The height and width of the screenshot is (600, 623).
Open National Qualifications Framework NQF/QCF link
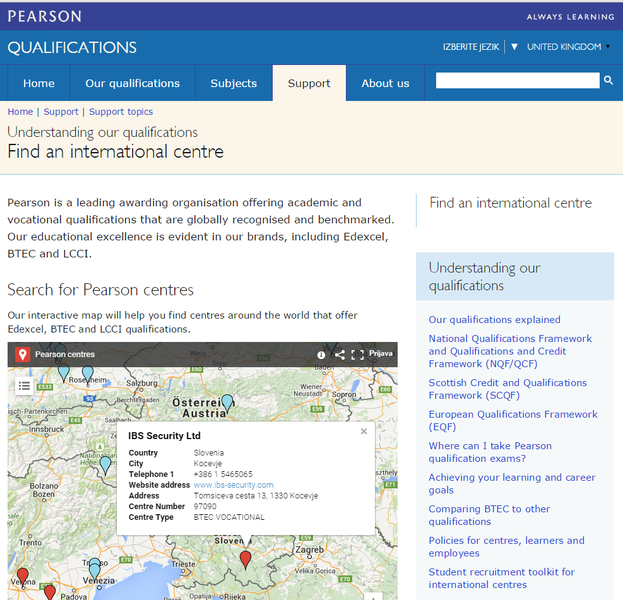click(x=510, y=351)
